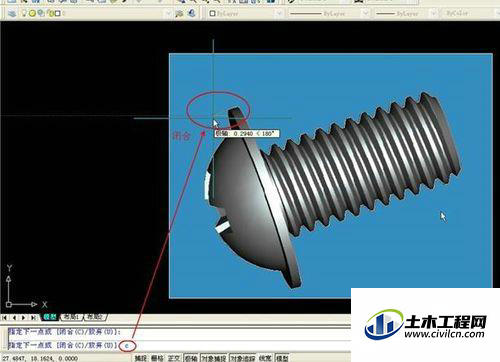500x362 pixels.
Task: Select the screw raster image in drawing
Action: 331,176
